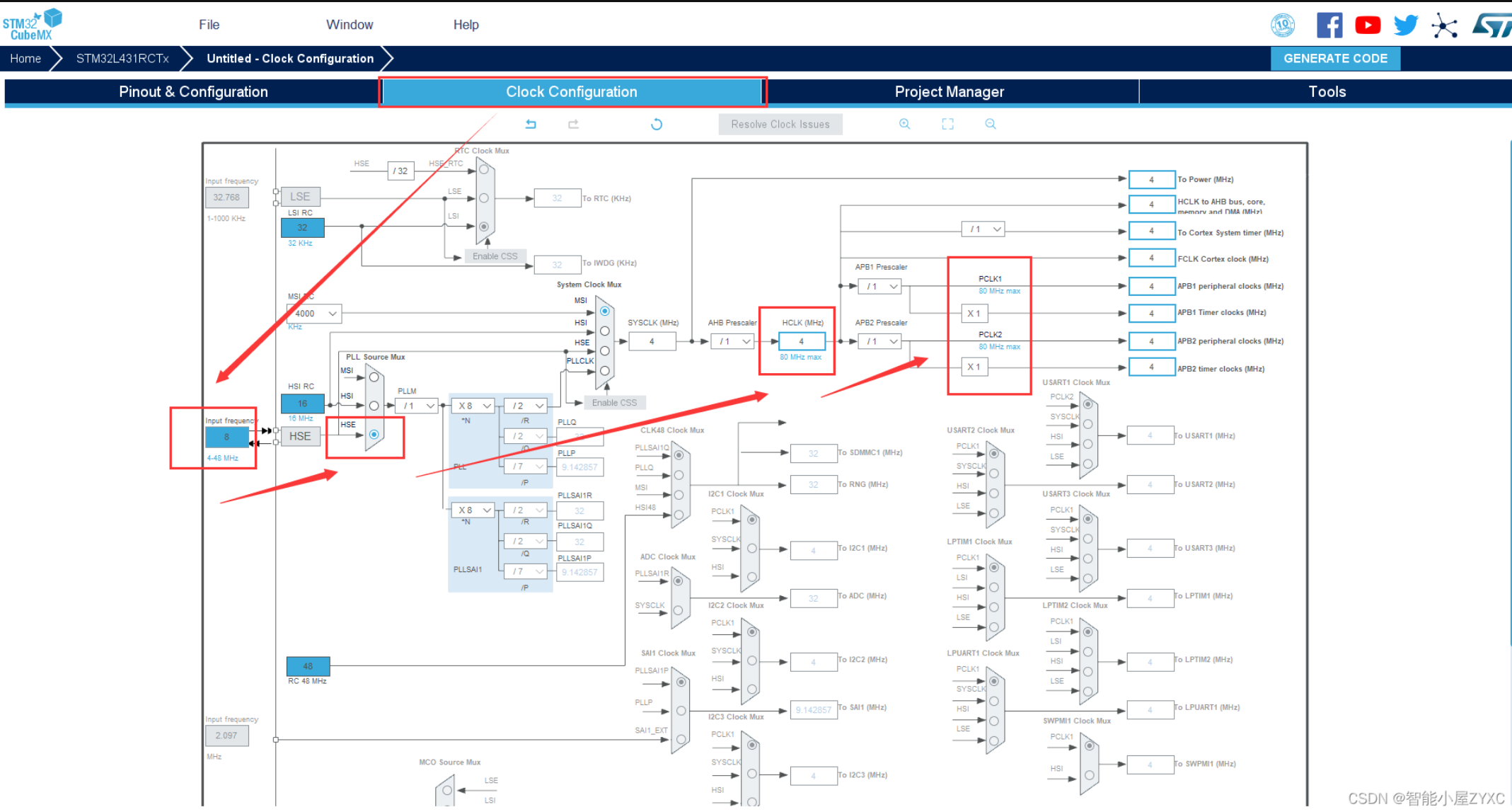This screenshot has width=1512, height=812.
Task: Open the Twitter link icon
Action: (x=1406, y=25)
